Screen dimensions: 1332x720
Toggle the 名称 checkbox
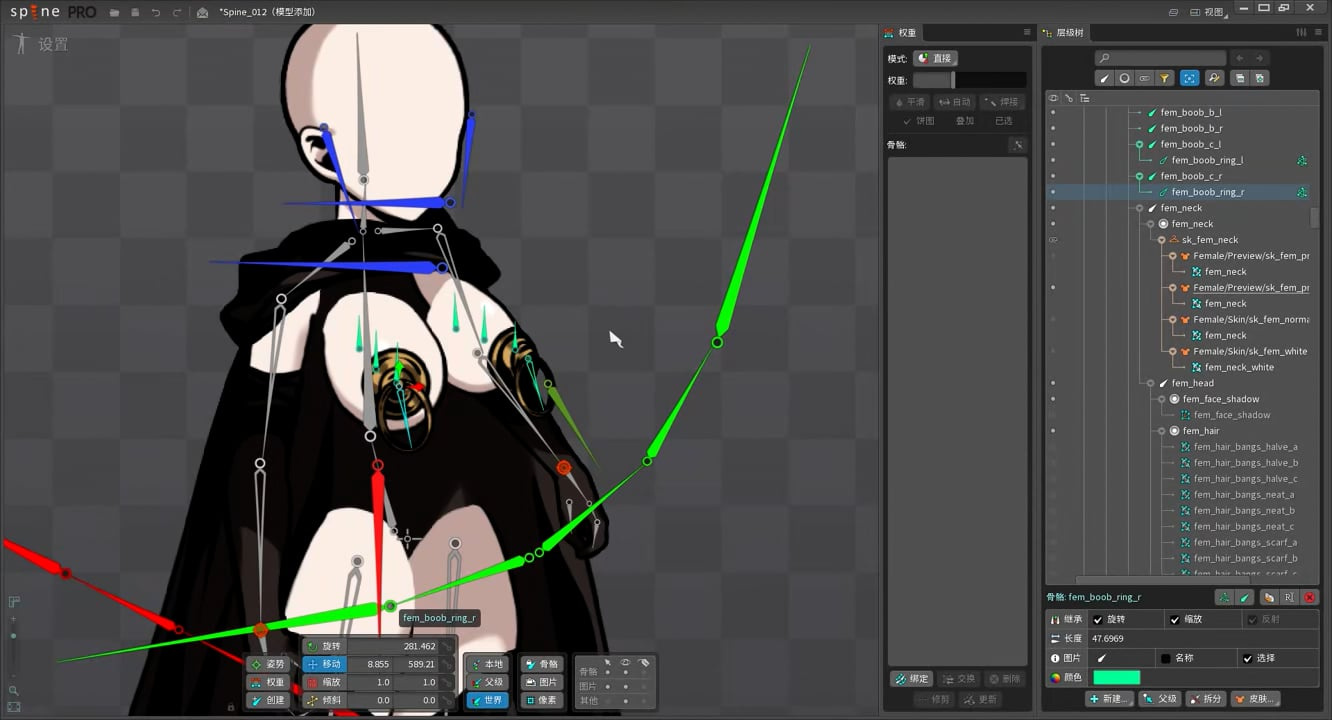1166,658
